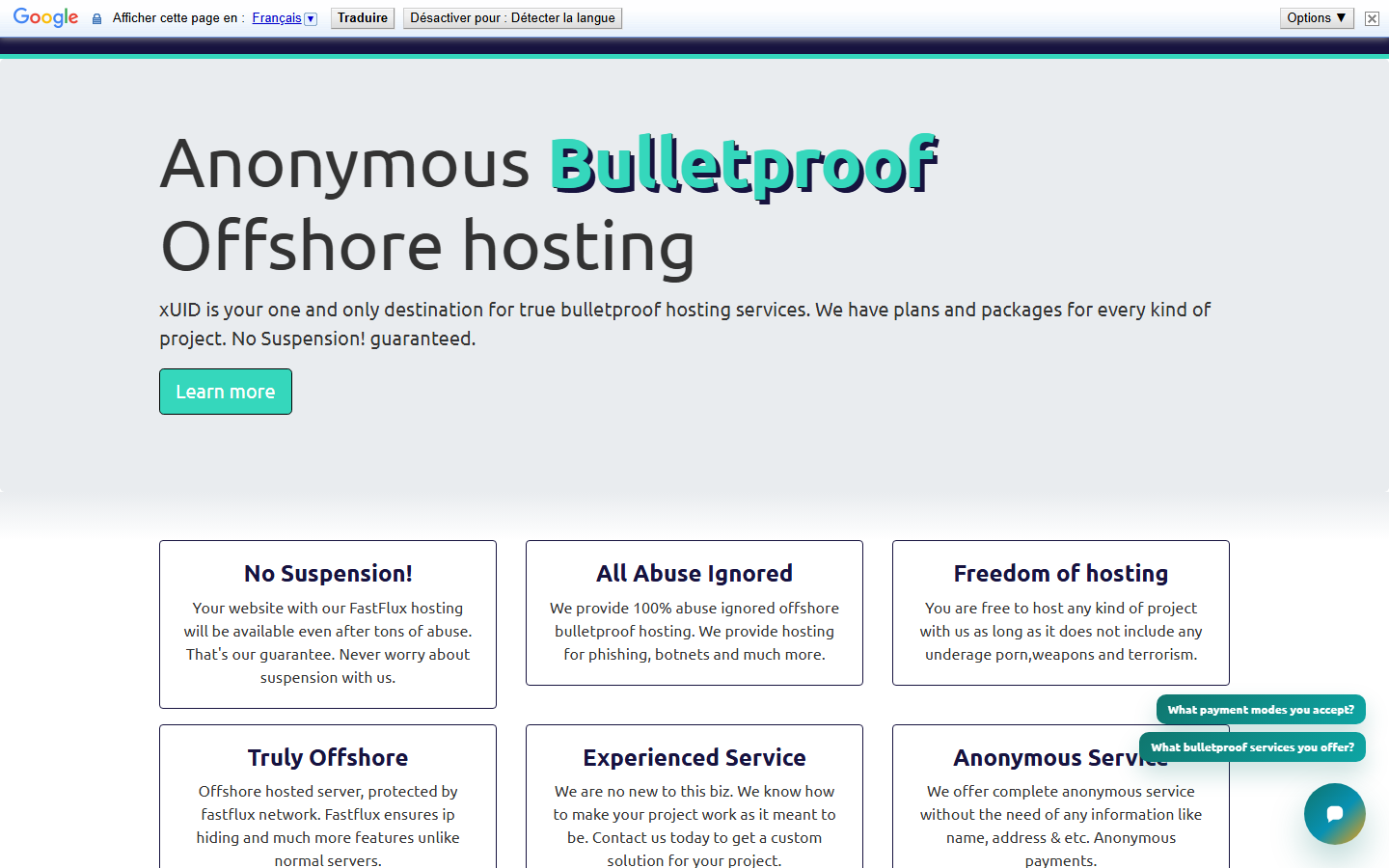Click the Learn more button
The height and width of the screenshot is (868, 1389).
(226, 392)
